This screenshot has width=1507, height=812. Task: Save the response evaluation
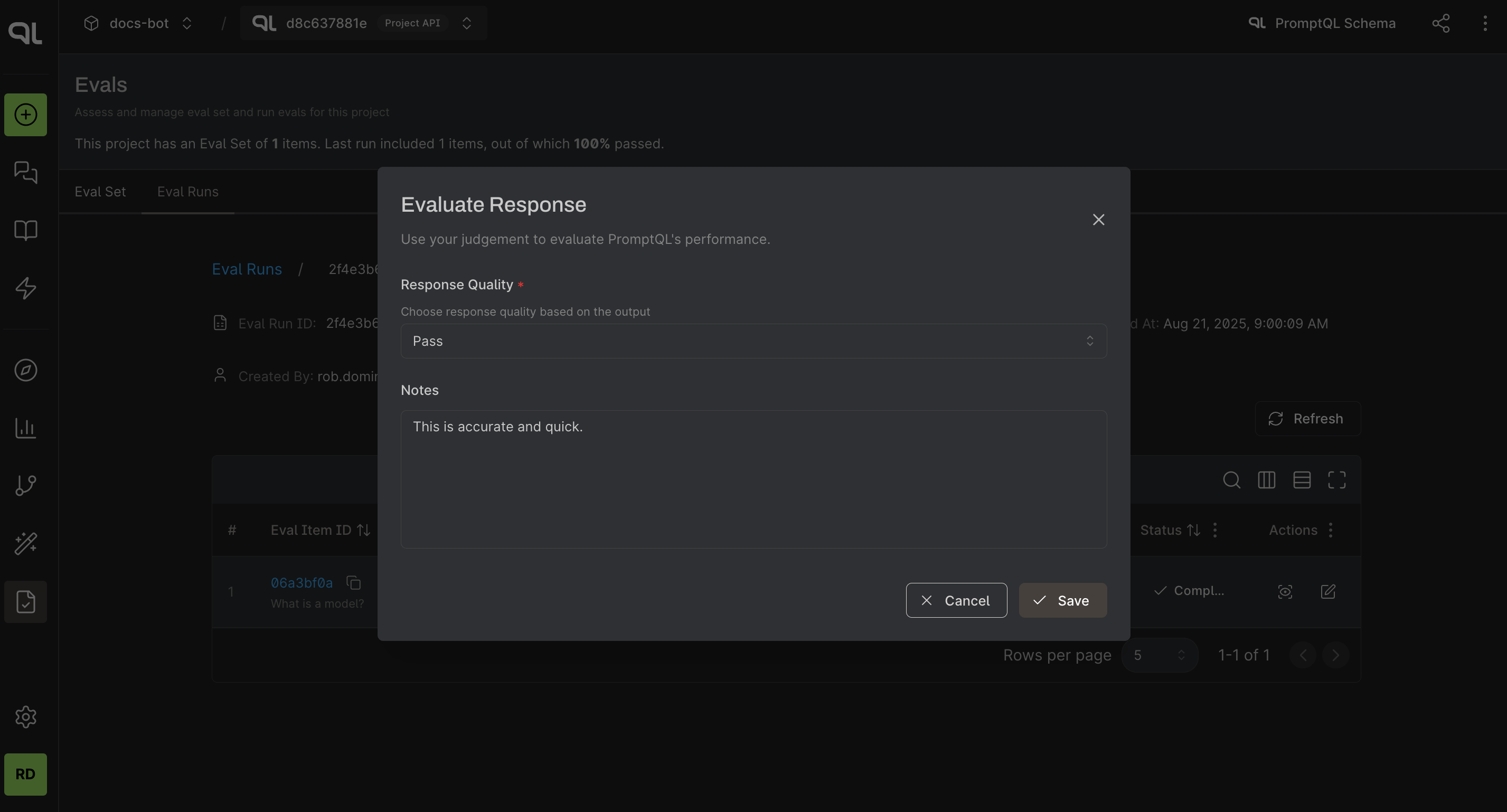pos(1062,600)
